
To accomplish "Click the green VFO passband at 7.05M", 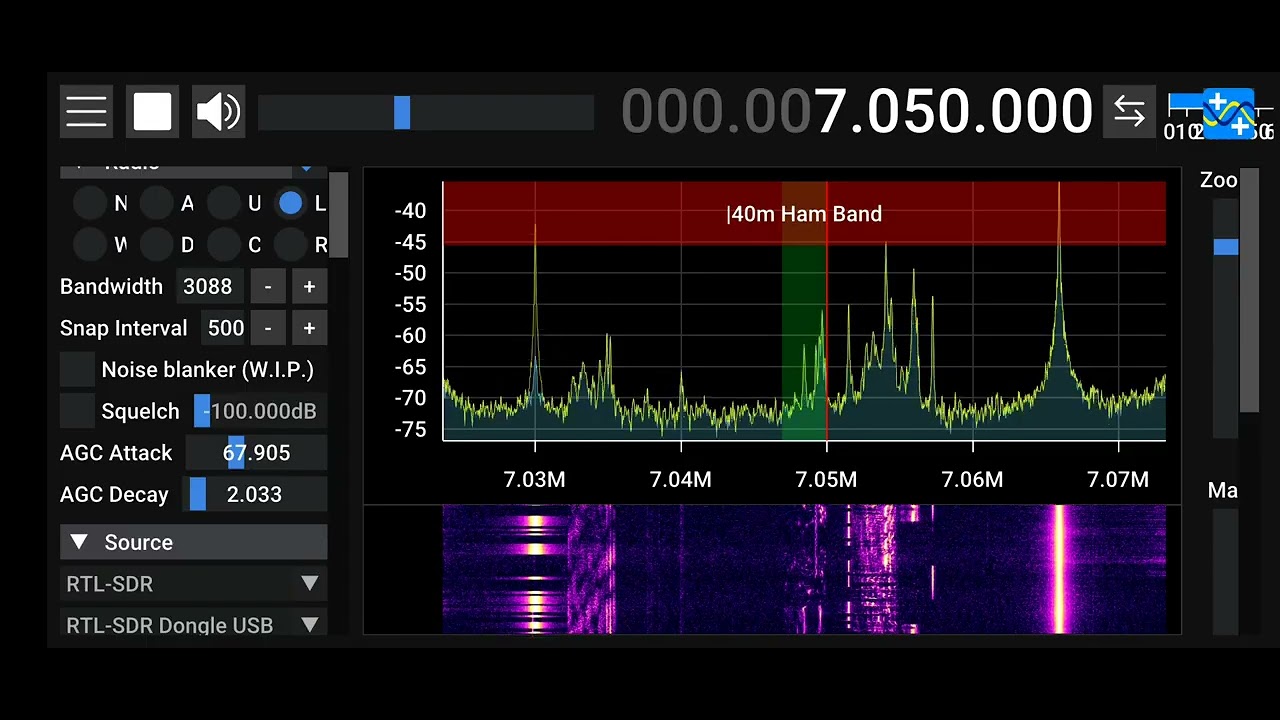I will point(803,311).
